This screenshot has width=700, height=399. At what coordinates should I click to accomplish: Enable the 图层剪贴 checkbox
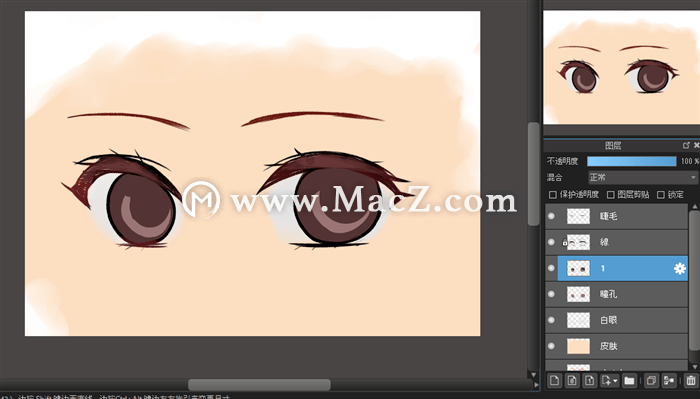click(x=611, y=195)
